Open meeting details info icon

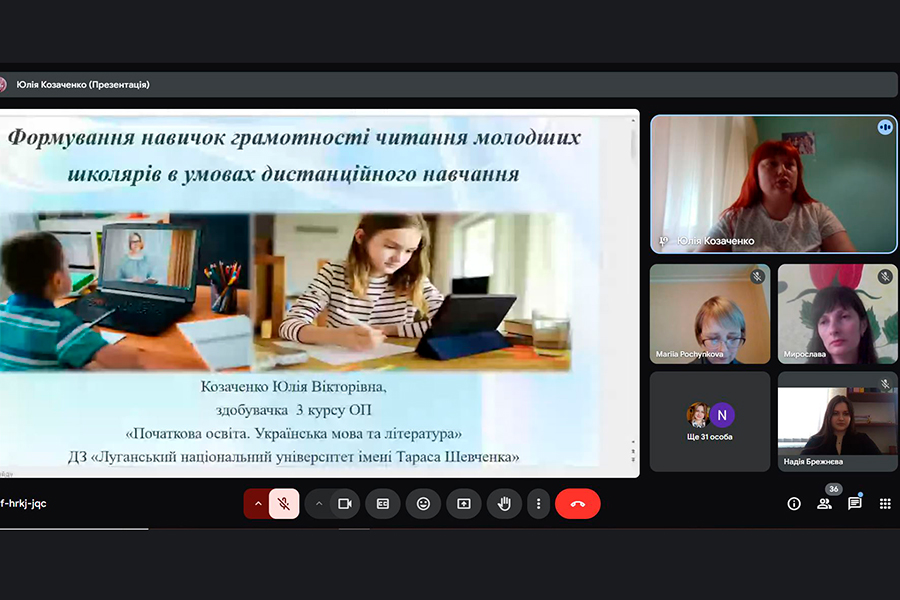point(794,504)
